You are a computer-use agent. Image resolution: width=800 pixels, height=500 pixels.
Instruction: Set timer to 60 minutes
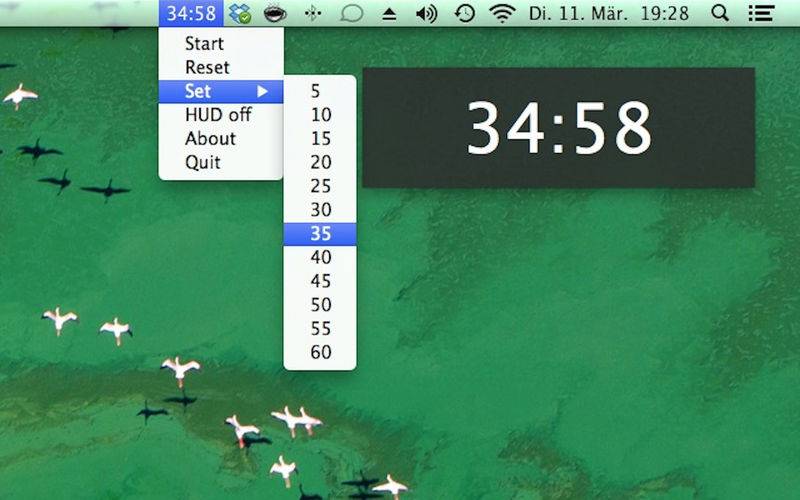pyautogui.click(x=320, y=352)
